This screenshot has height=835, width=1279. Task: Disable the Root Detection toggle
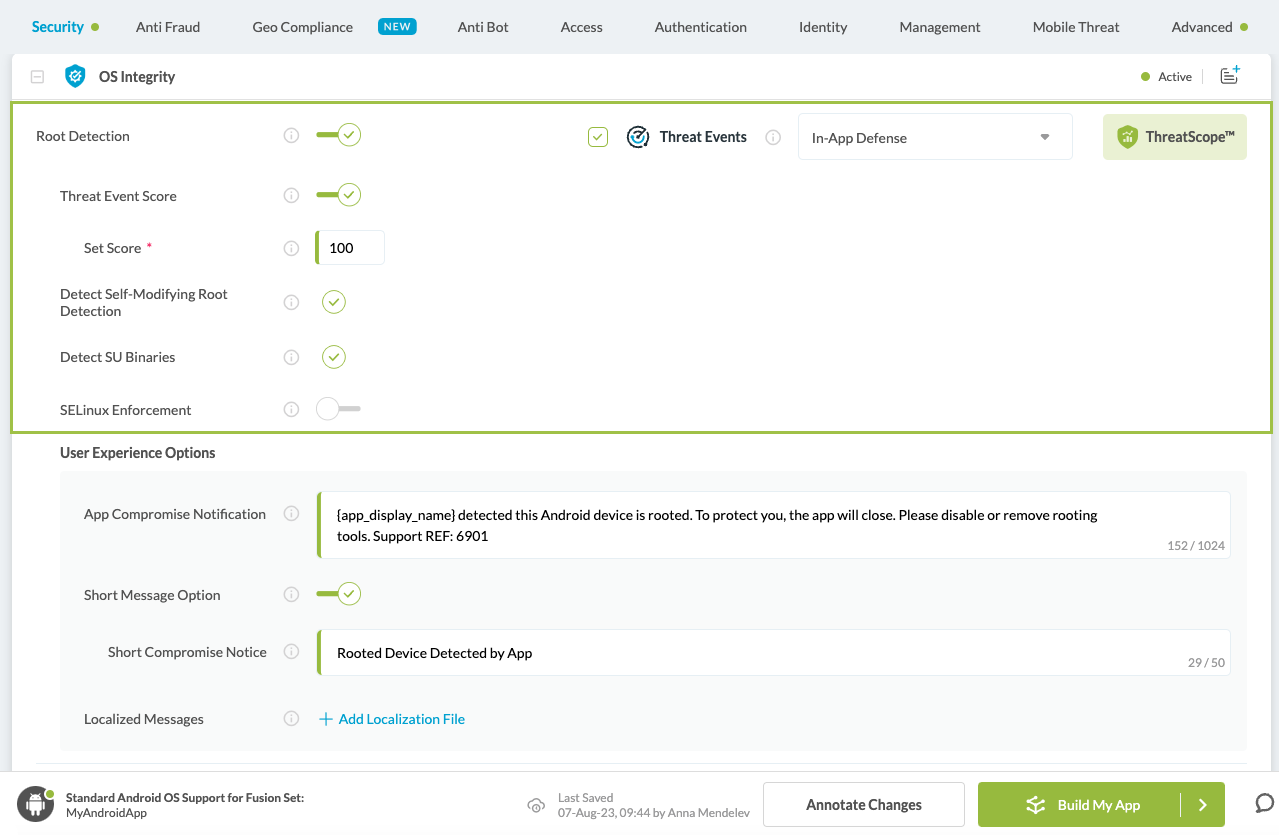coord(337,135)
